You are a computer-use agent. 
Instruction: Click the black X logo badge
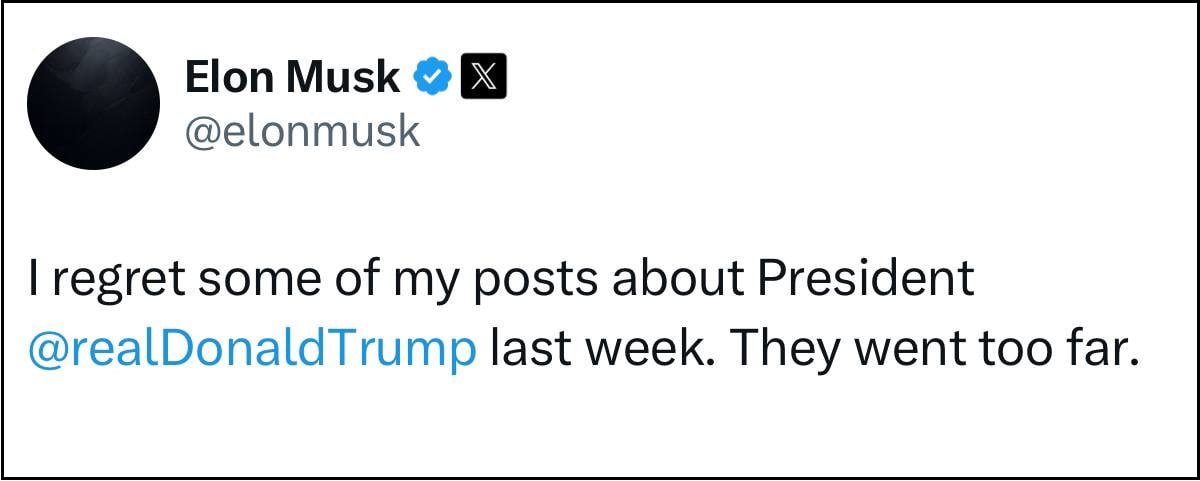483,77
